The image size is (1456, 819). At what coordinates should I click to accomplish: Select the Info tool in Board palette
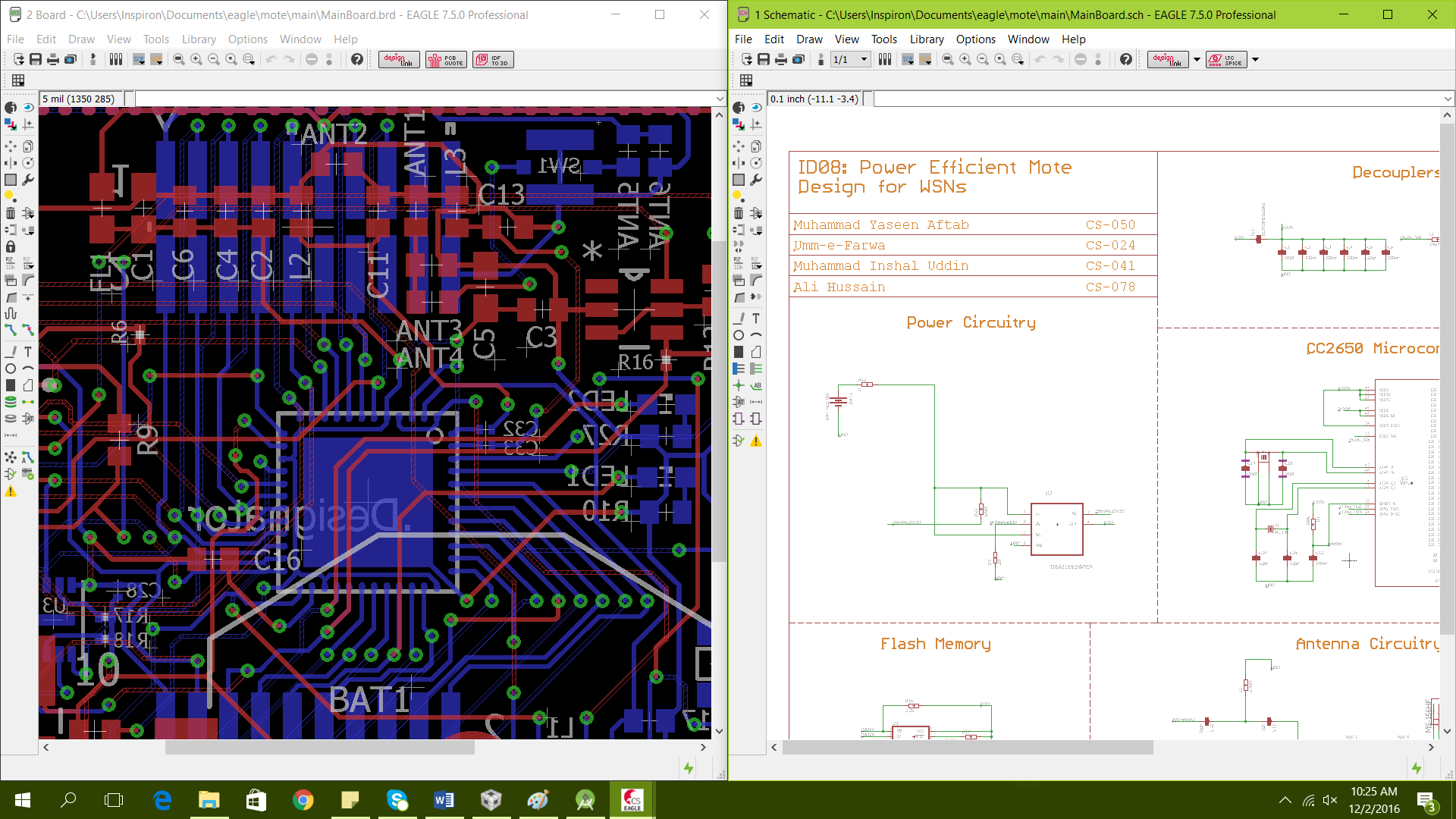tap(11, 108)
